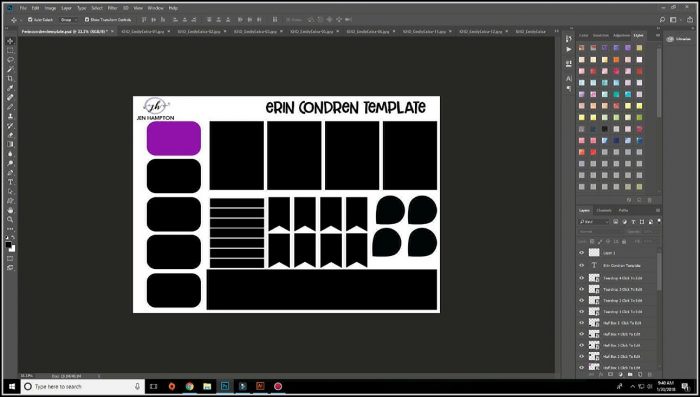Select the Lasso tool
The width and height of the screenshot is (700, 397).
10,60
